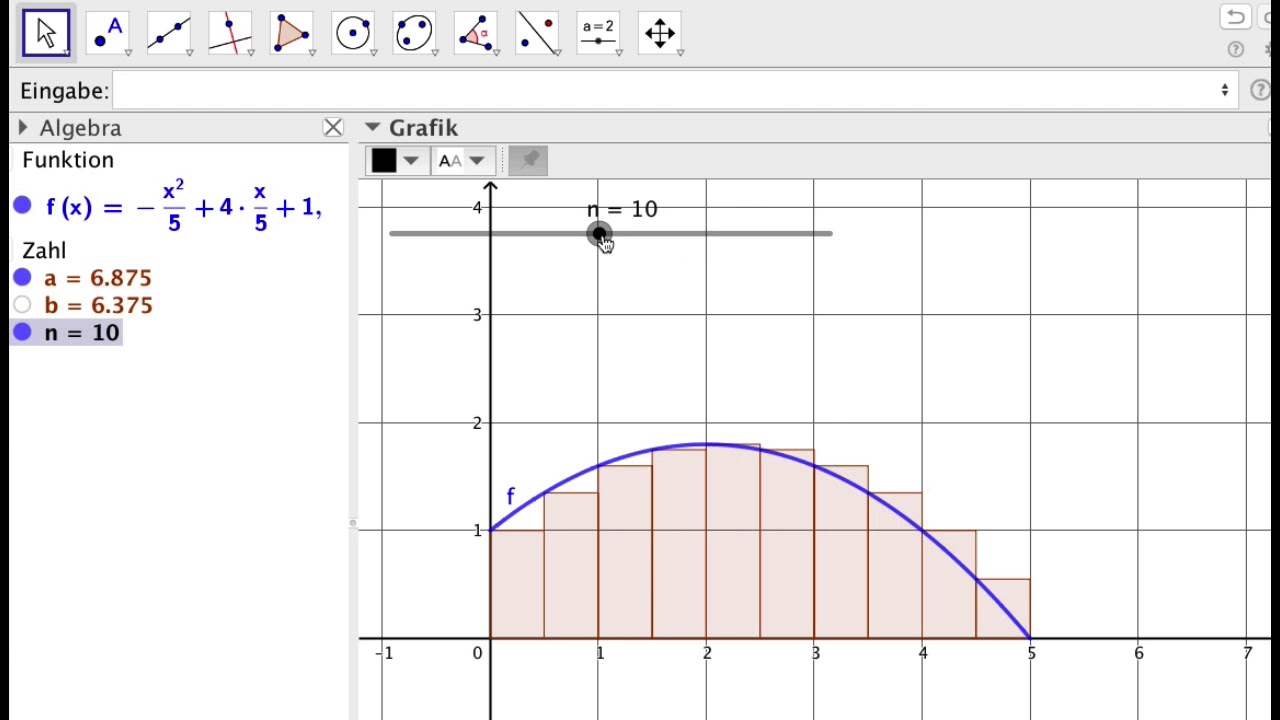
Task: Close the Algebra panel
Action: (333, 128)
